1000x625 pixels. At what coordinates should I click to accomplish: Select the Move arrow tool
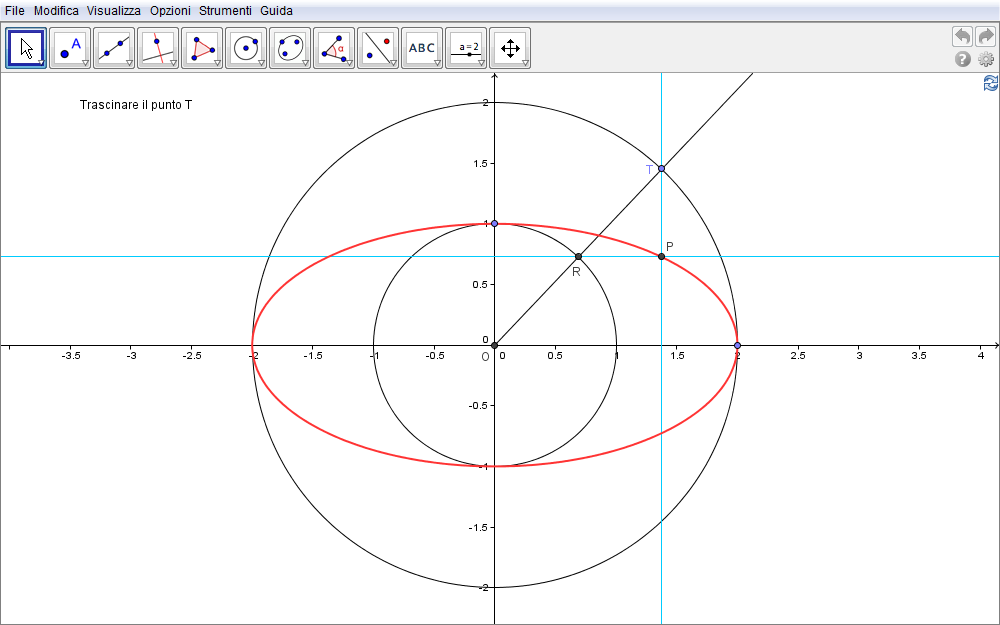(26, 47)
